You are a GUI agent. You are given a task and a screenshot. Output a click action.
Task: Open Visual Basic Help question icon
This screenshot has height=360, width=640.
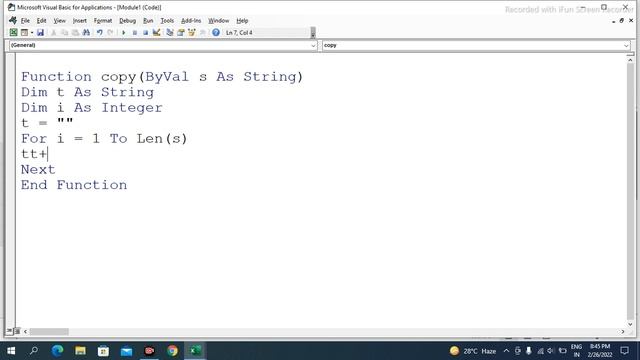pos(216,32)
